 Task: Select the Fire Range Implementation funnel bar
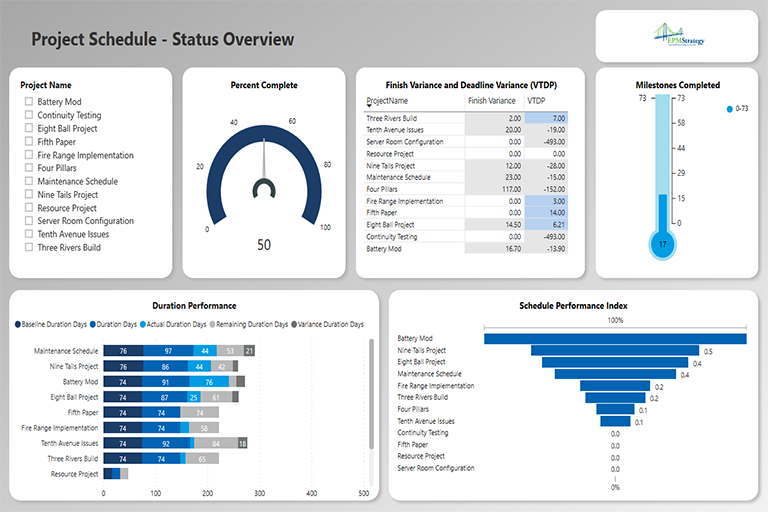pos(615,386)
